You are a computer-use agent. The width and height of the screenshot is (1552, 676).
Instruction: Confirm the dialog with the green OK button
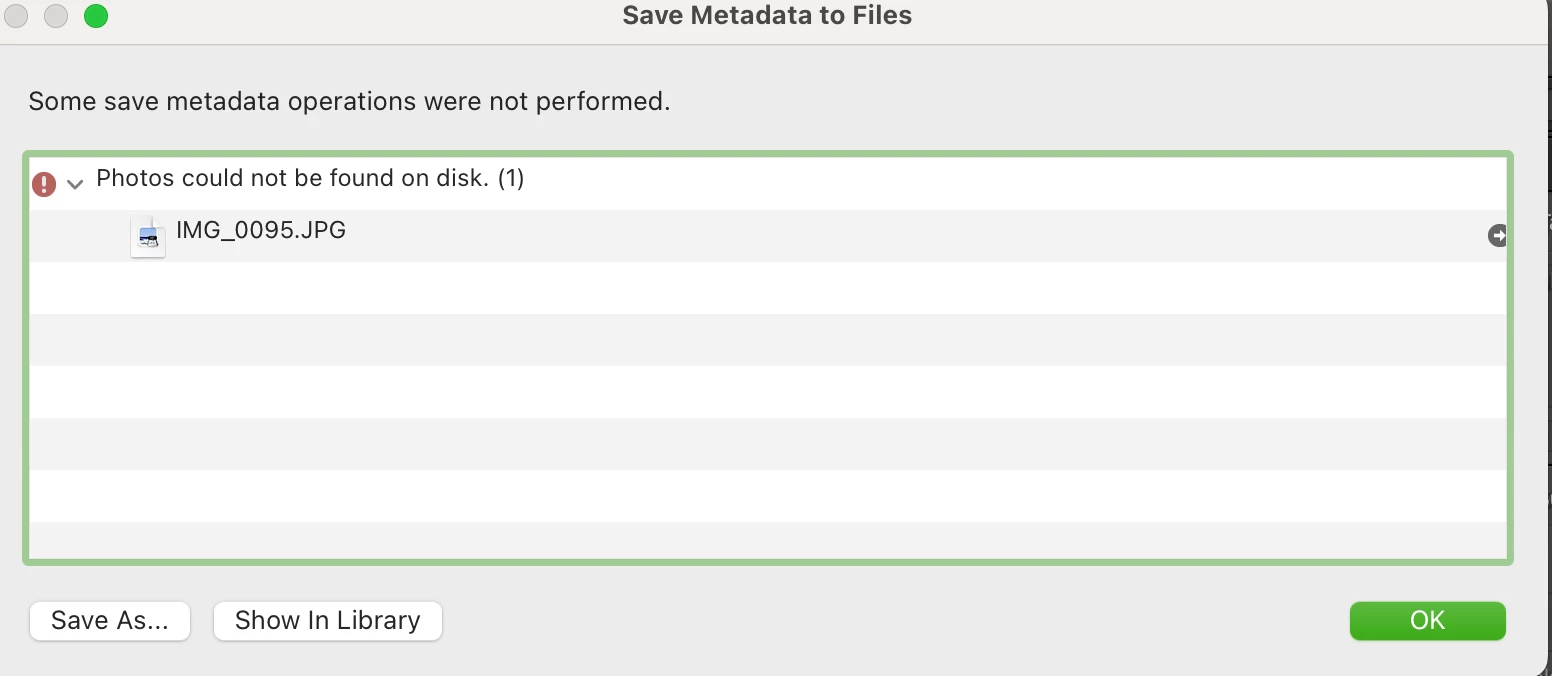tap(1427, 621)
